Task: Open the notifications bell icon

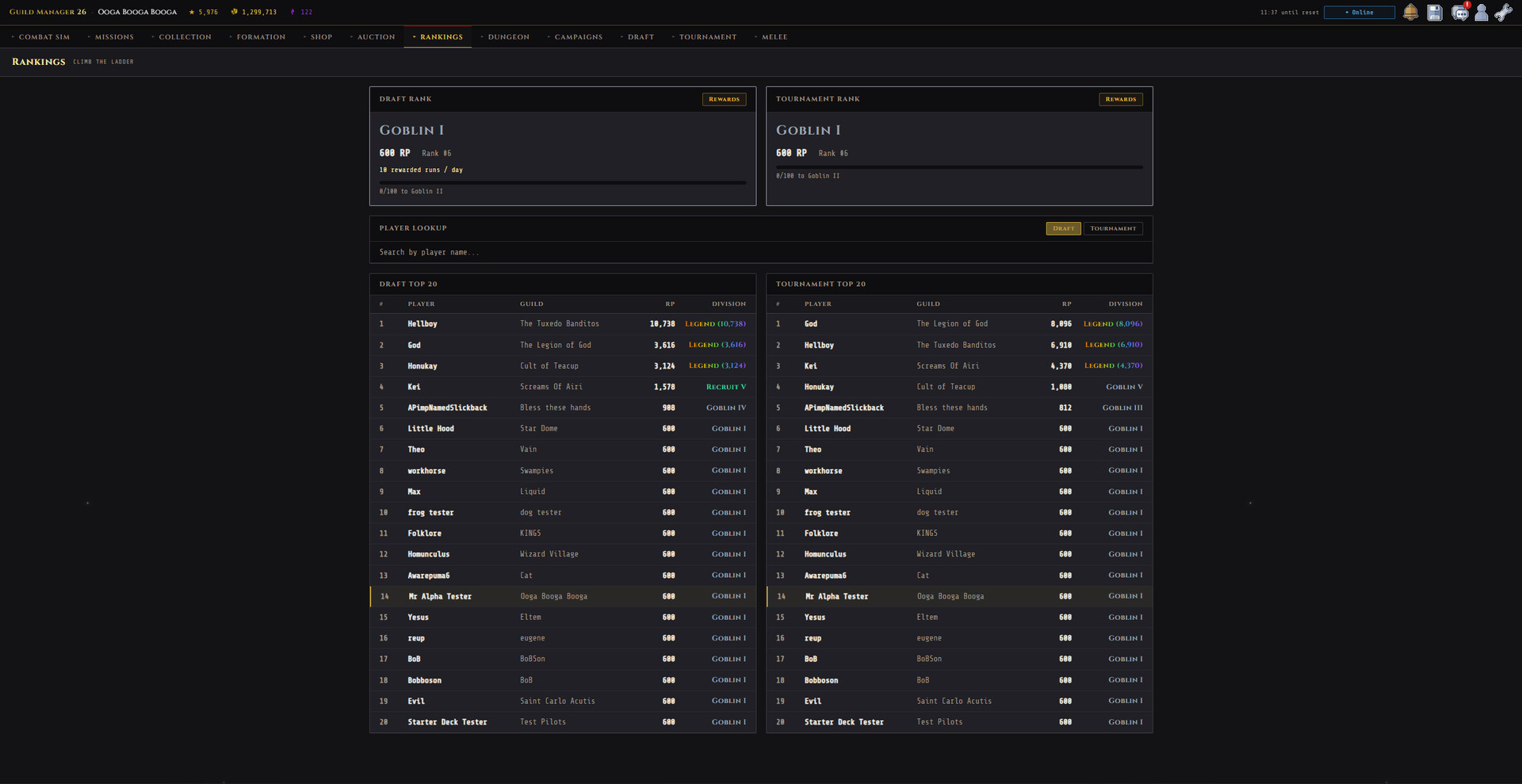Action: coord(1411,13)
